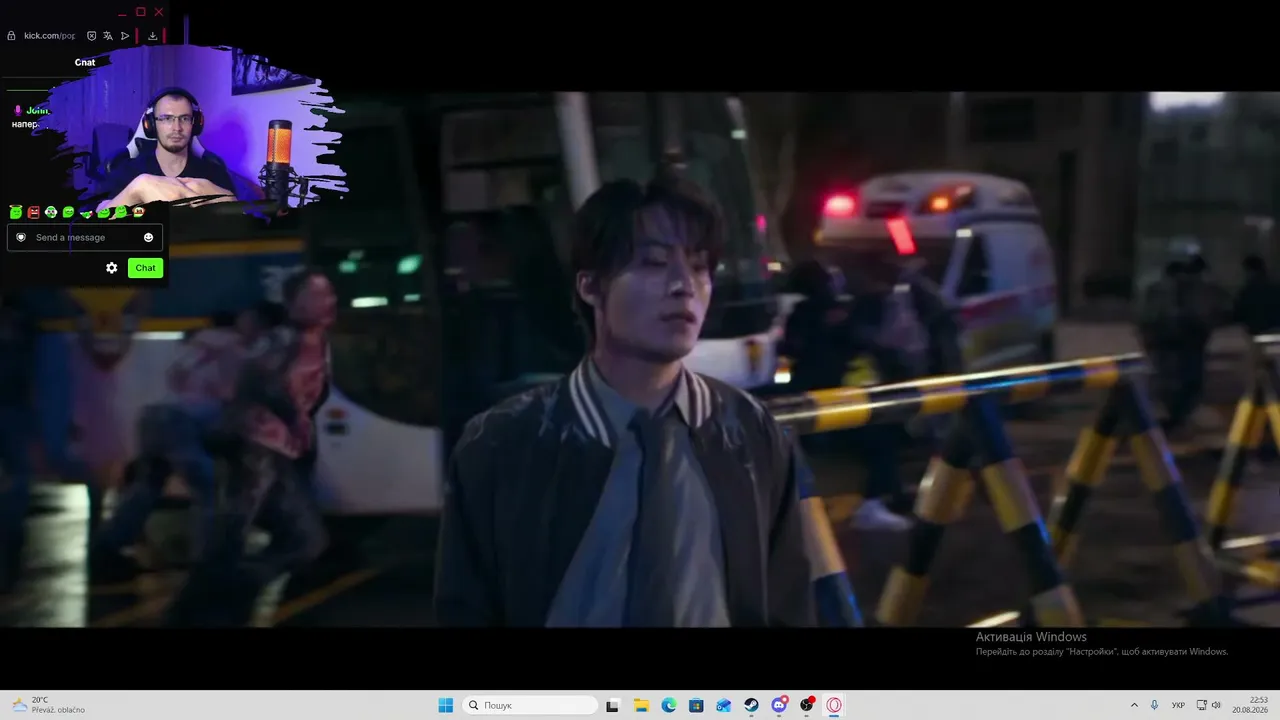
Task: Click the taskbar search box 'Пошук'
Action: pos(530,705)
